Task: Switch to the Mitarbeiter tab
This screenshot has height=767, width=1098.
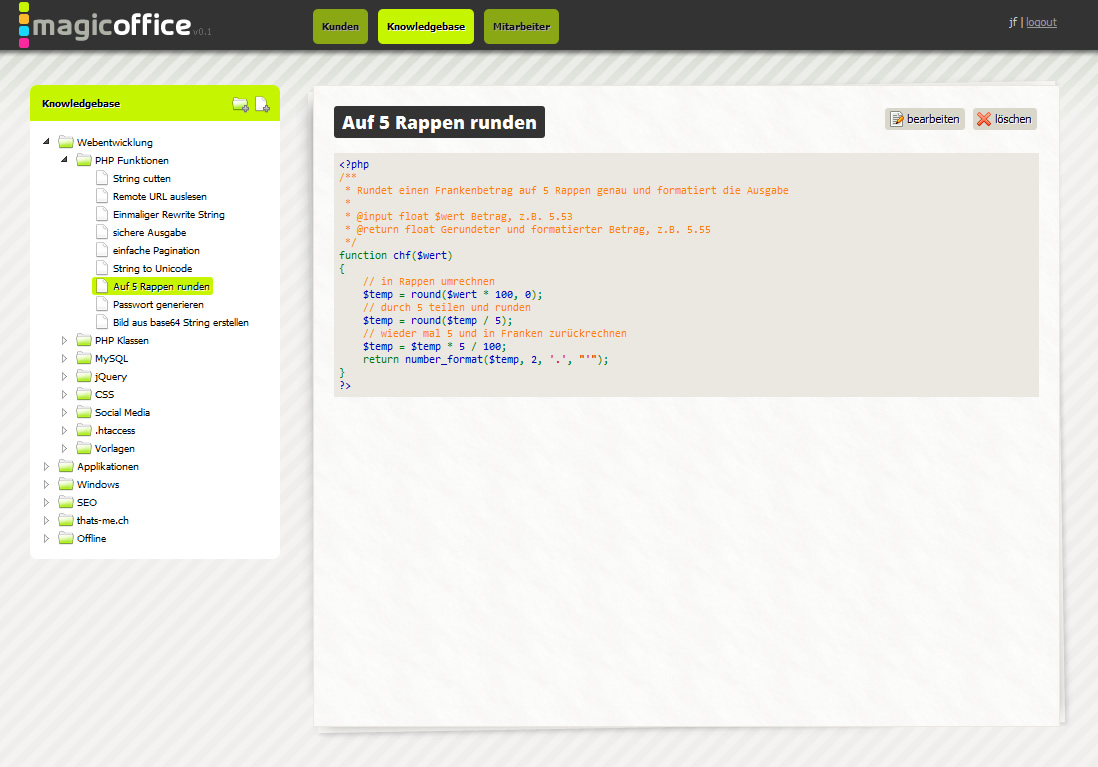Action: click(521, 27)
